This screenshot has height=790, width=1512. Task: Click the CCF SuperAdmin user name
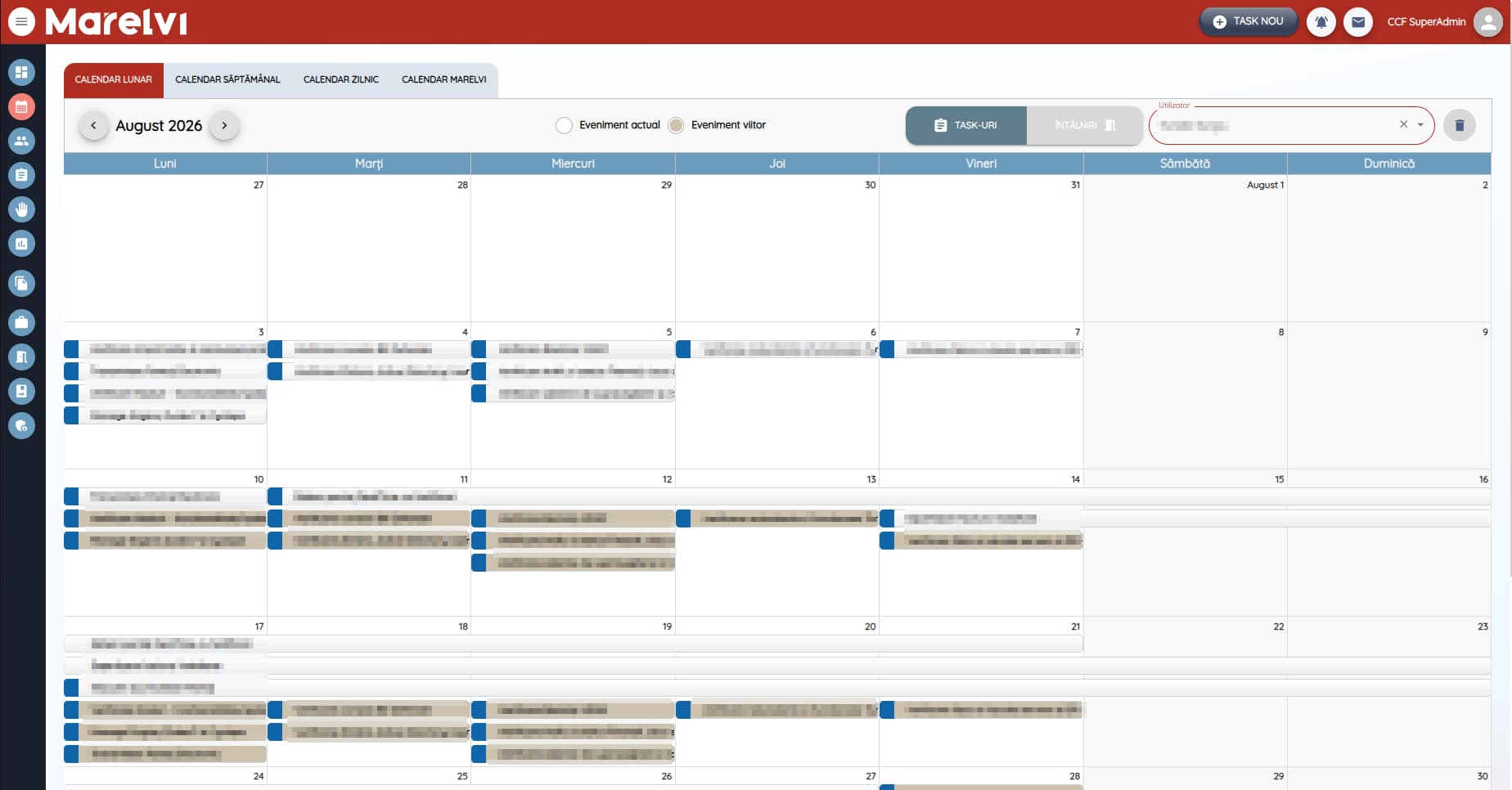[1426, 22]
